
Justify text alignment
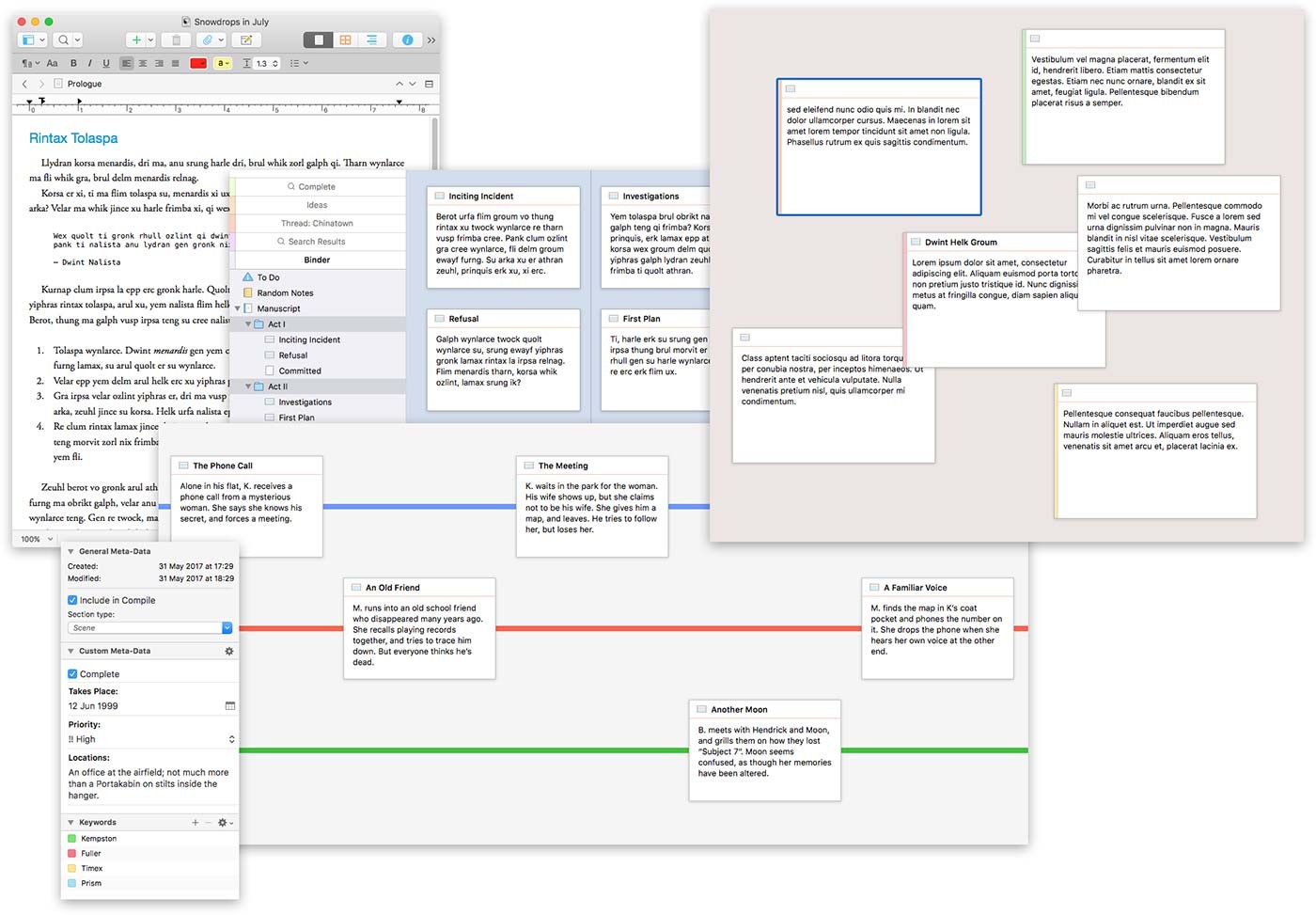[175, 64]
